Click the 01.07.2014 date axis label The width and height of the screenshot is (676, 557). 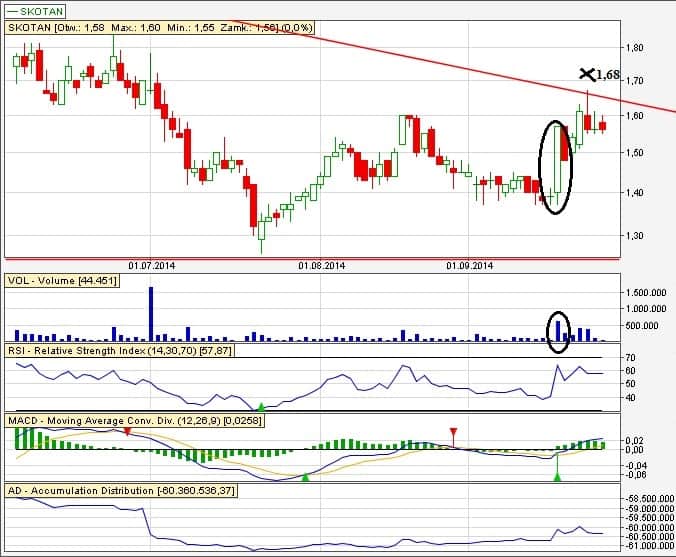pos(153,266)
